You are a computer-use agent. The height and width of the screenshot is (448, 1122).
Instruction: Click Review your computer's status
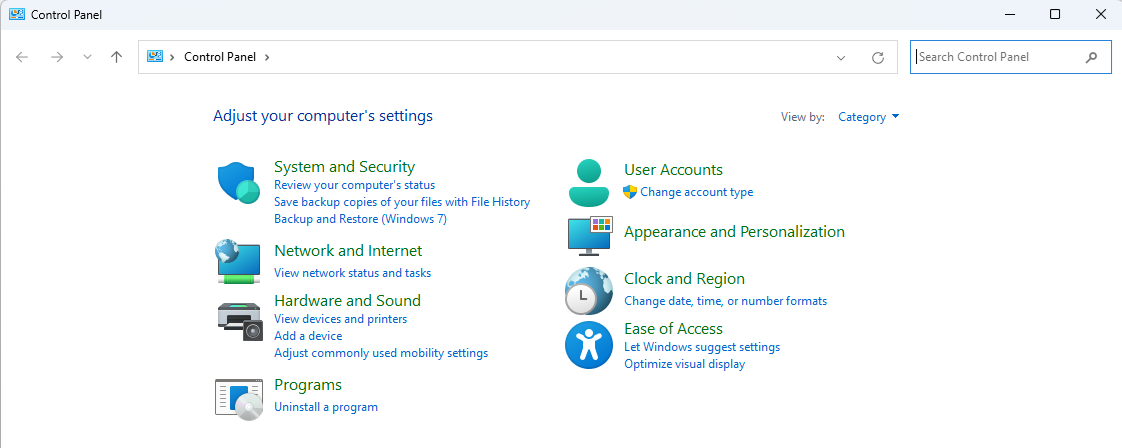(x=354, y=185)
